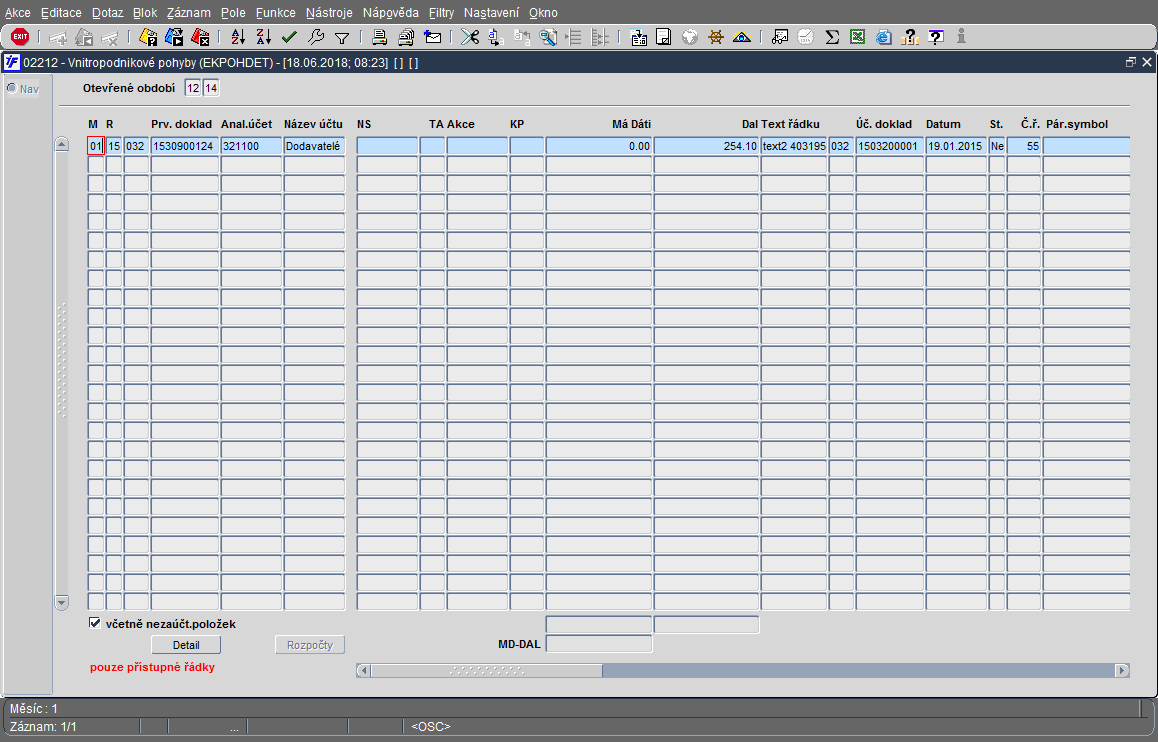Click the horizontal scrollbar thumb
1158x742 pixels.
pos(487,670)
